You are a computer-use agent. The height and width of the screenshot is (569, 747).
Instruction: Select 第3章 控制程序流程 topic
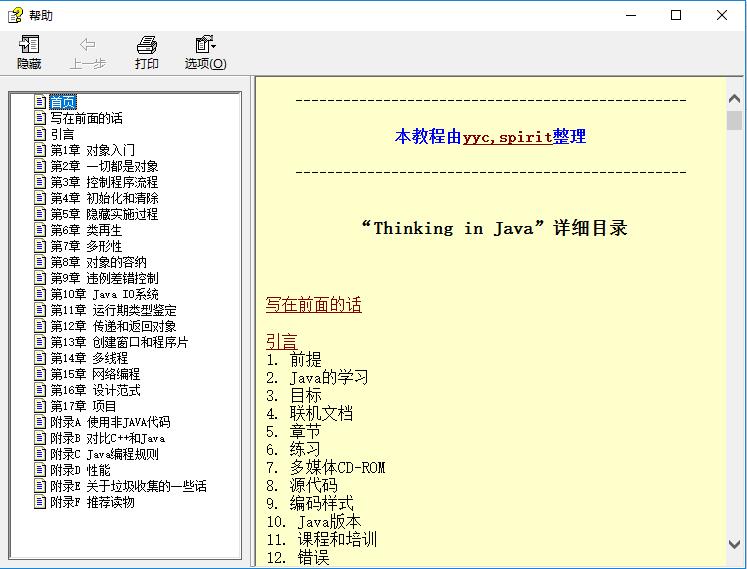(104, 182)
